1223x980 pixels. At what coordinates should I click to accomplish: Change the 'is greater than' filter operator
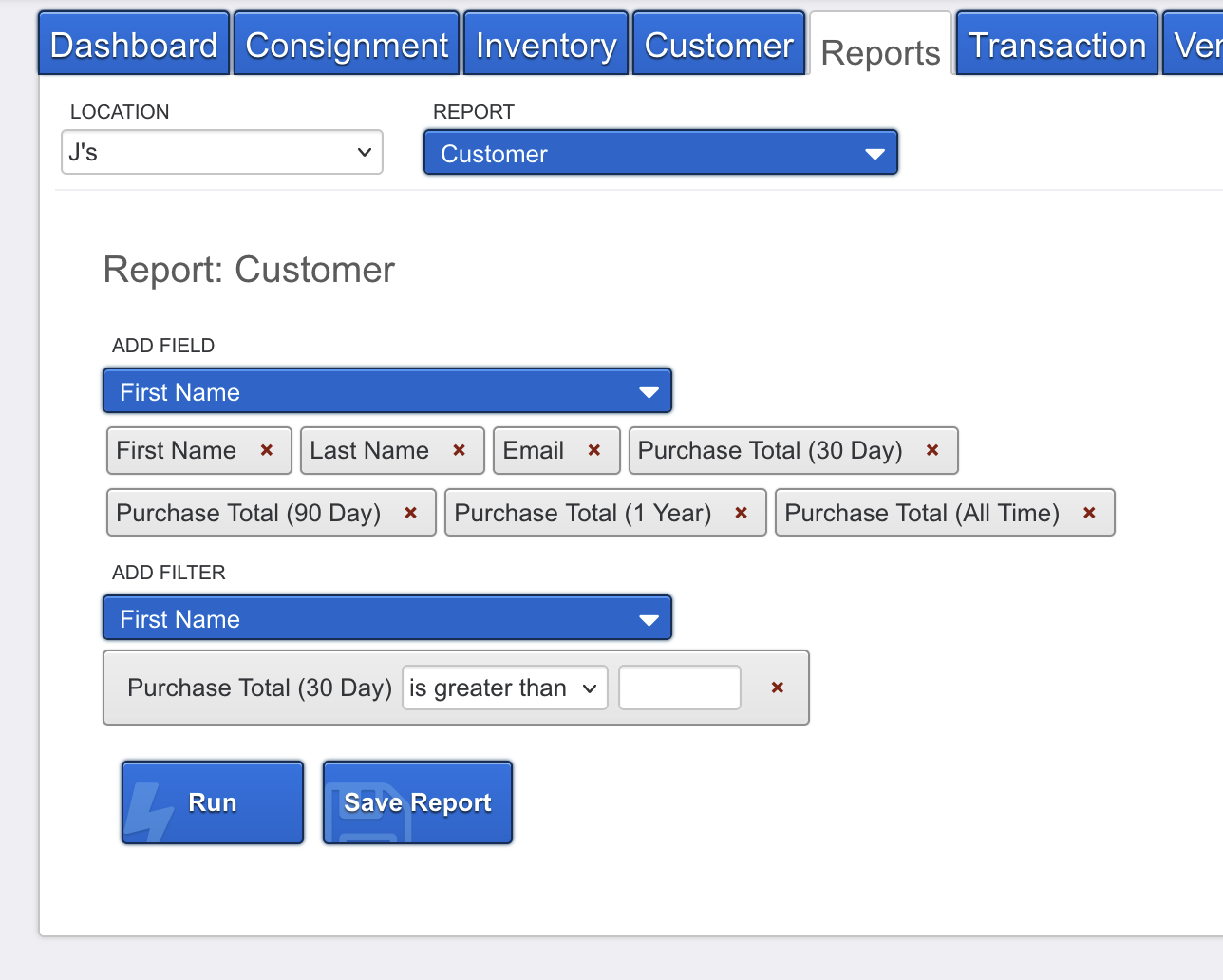pyautogui.click(x=505, y=688)
